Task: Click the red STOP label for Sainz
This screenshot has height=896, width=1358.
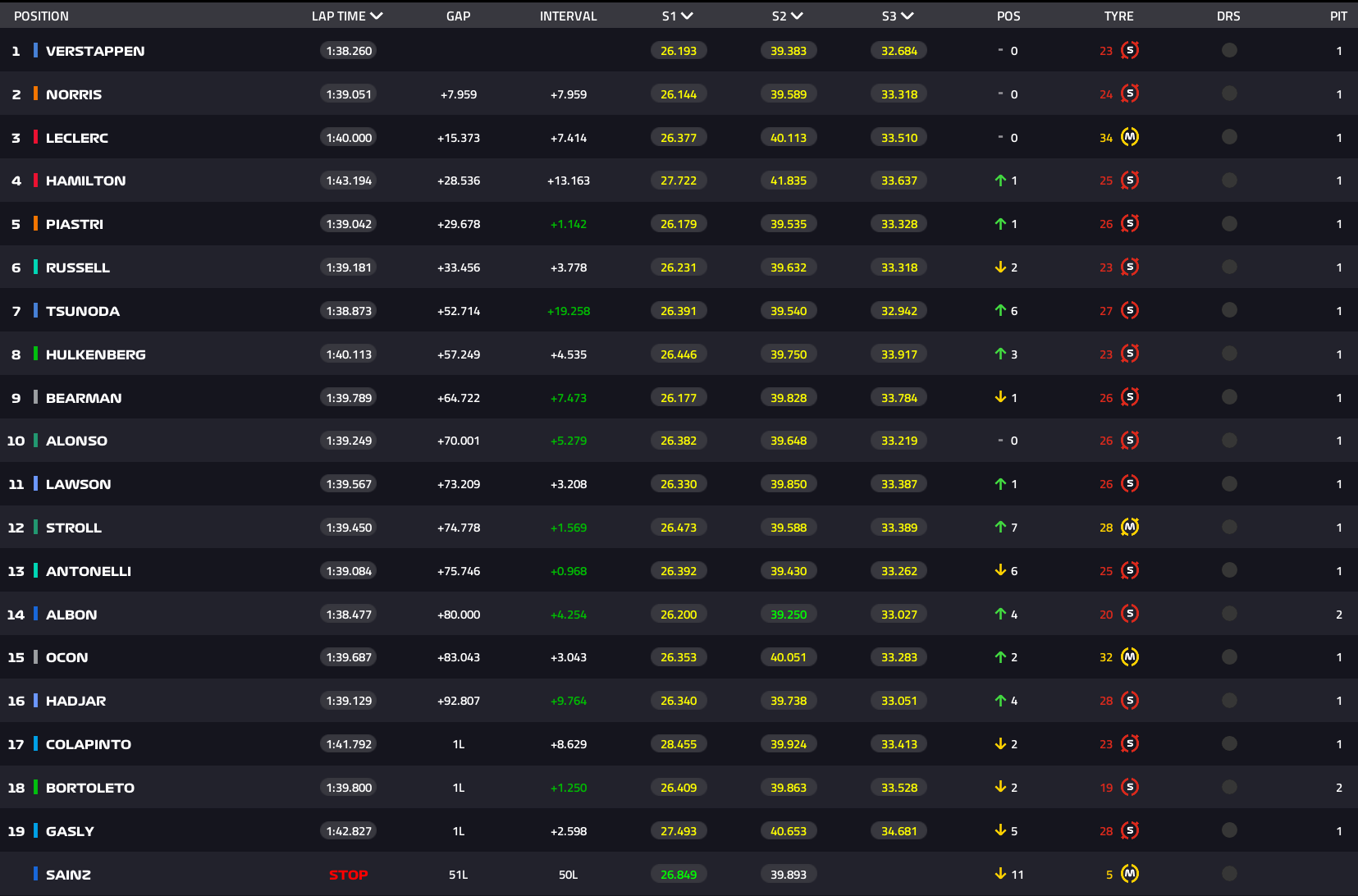Action: 348,875
